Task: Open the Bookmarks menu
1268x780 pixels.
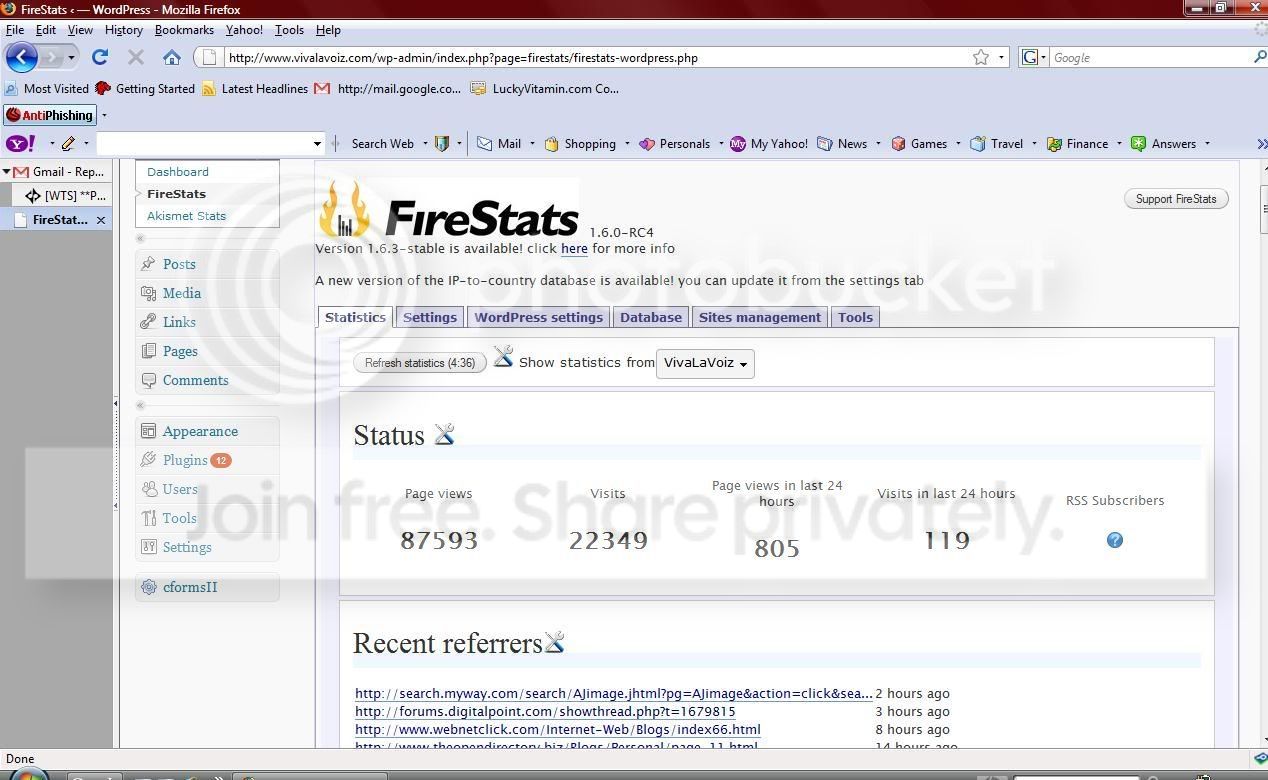Action: click(x=184, y=30)
